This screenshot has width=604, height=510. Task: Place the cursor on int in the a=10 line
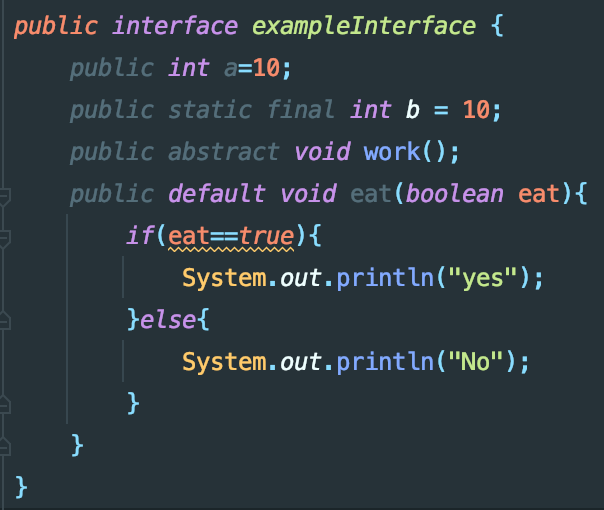189,68
